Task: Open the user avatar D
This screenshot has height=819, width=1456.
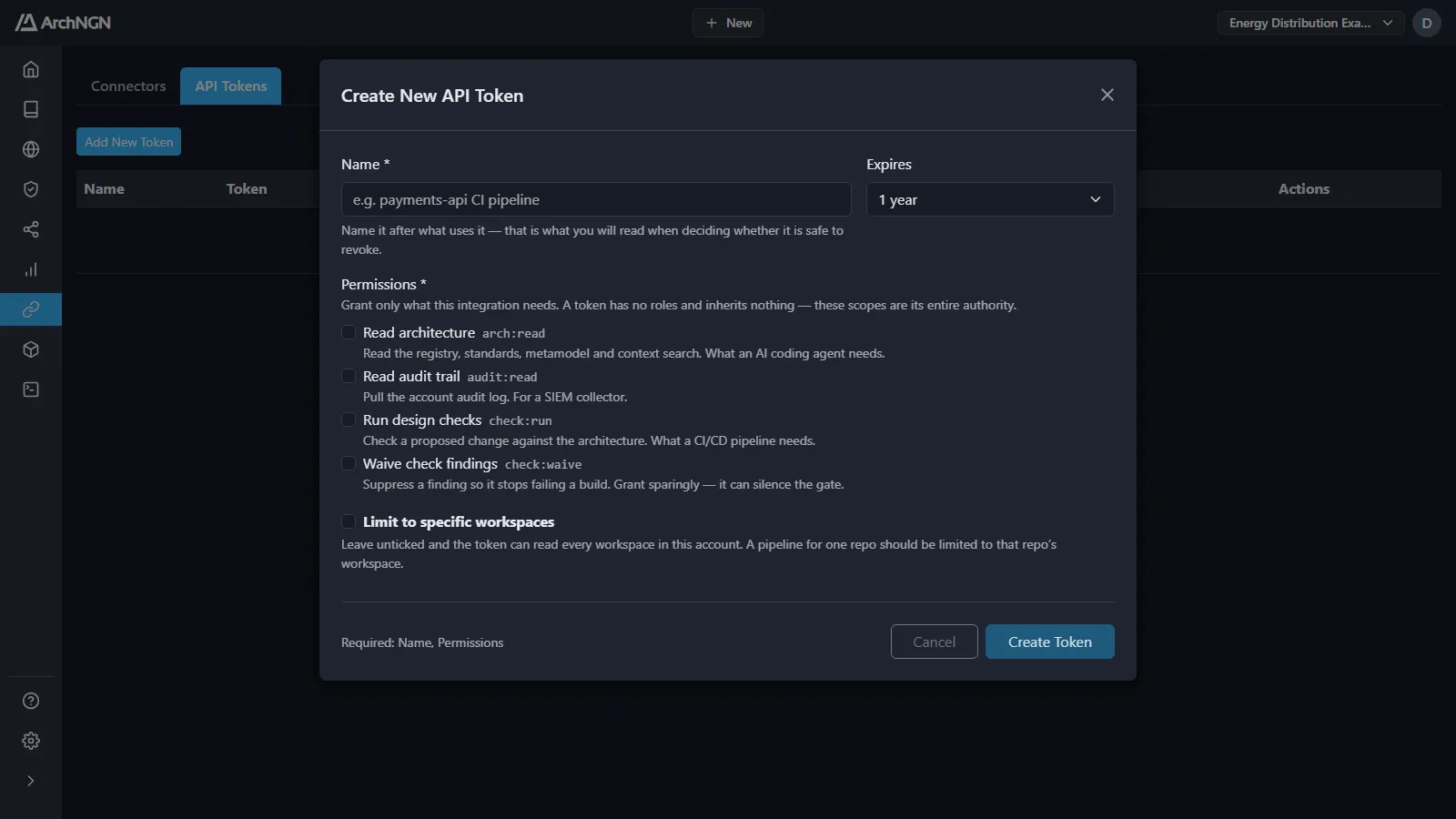Action: click(x=1427, y=23)
